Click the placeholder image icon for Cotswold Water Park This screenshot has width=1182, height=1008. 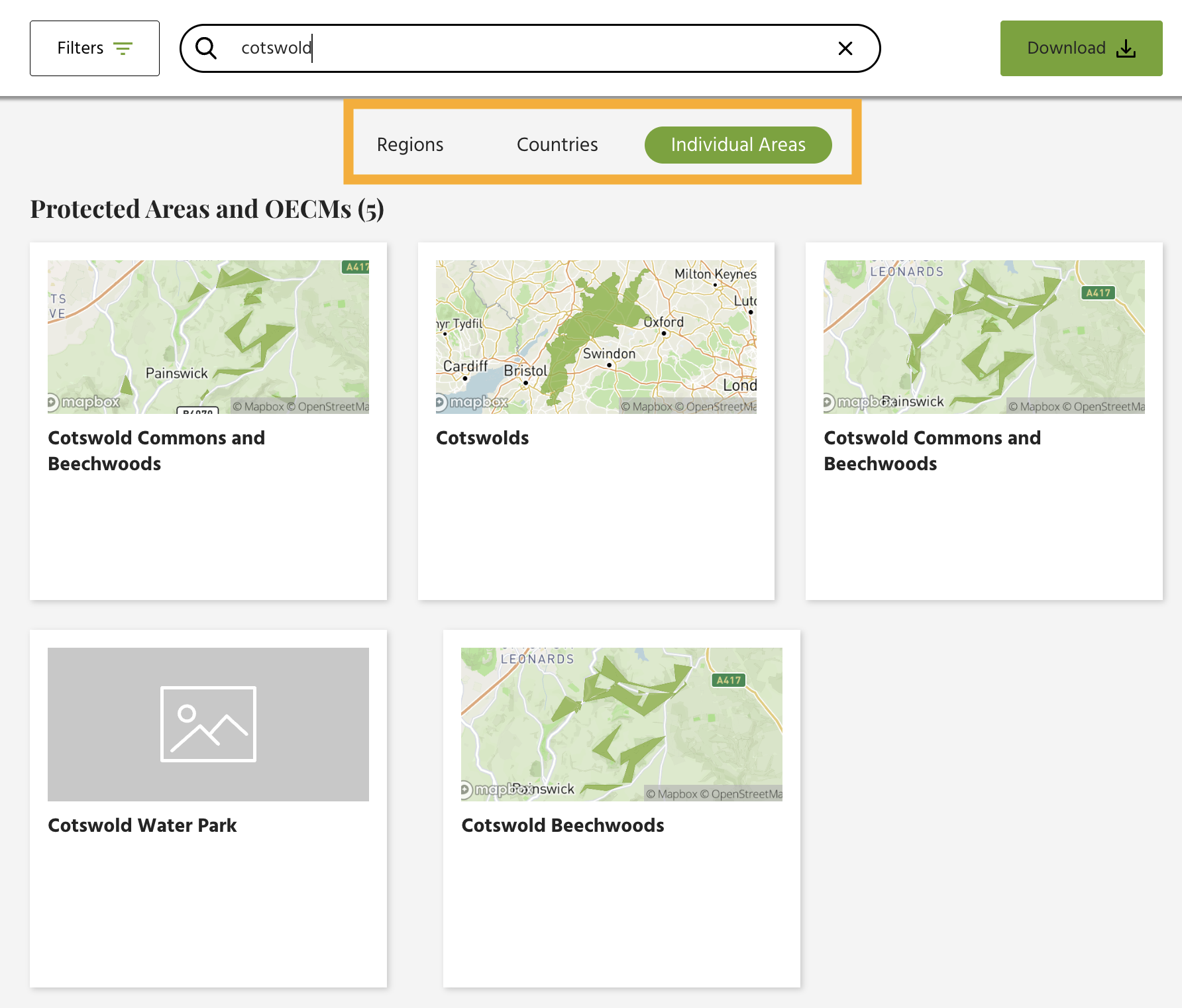click(207, 724)
